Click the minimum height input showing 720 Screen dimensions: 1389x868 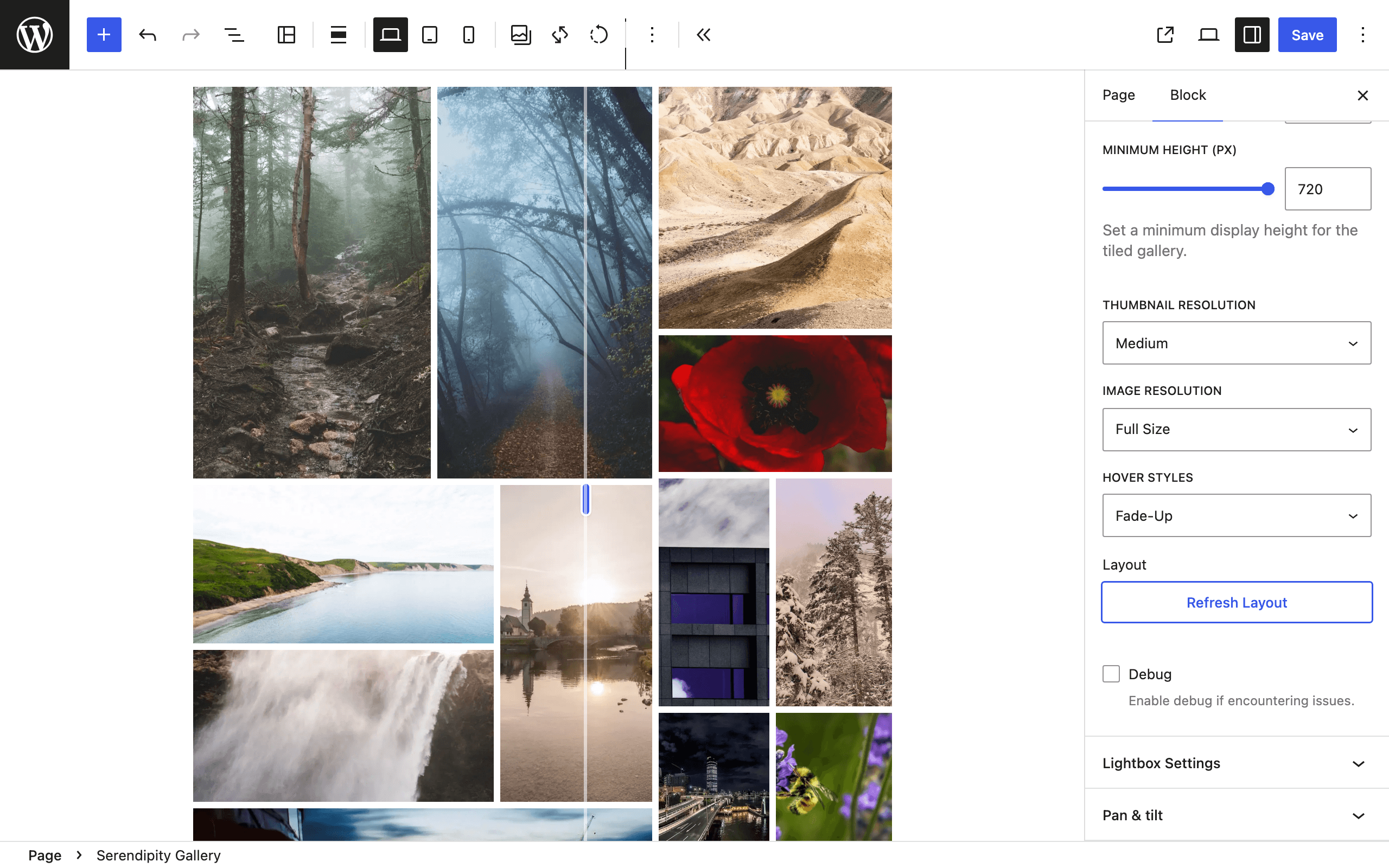(1328, 189)
